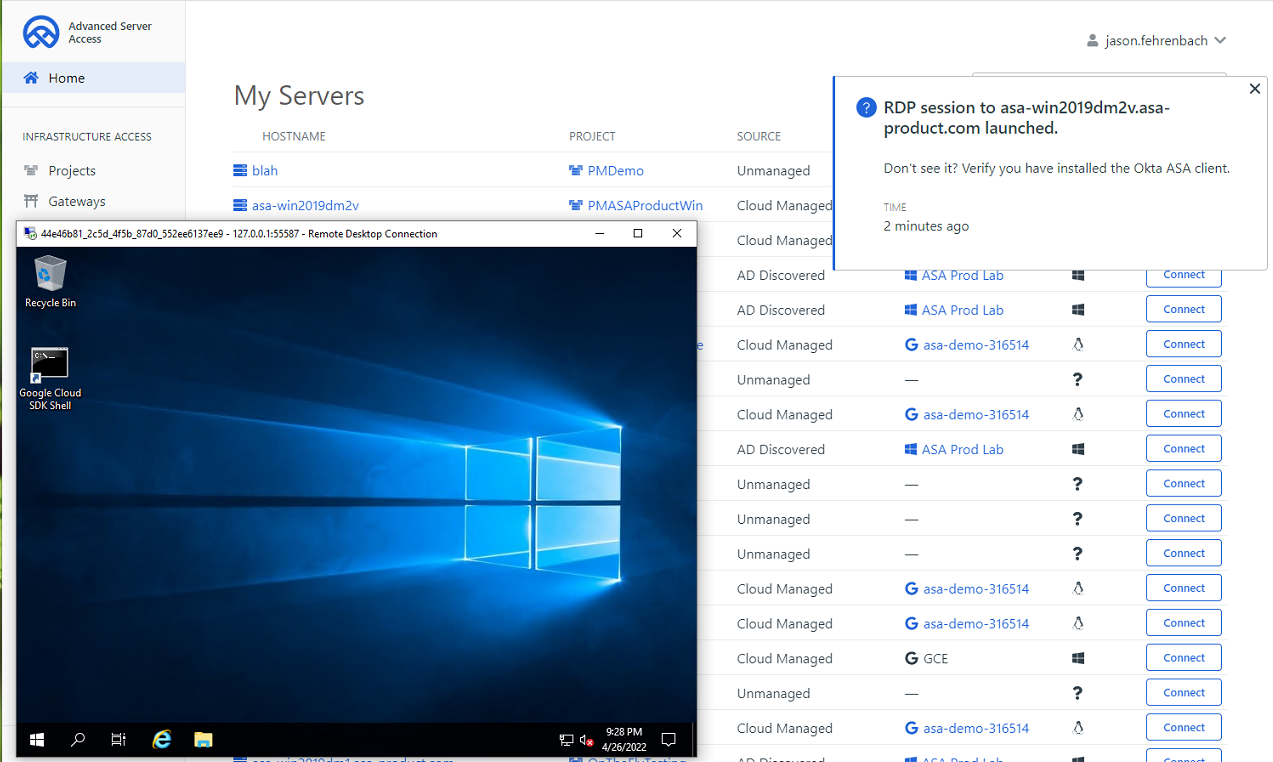Open the blah server hostname link

(x=264, y=171)
